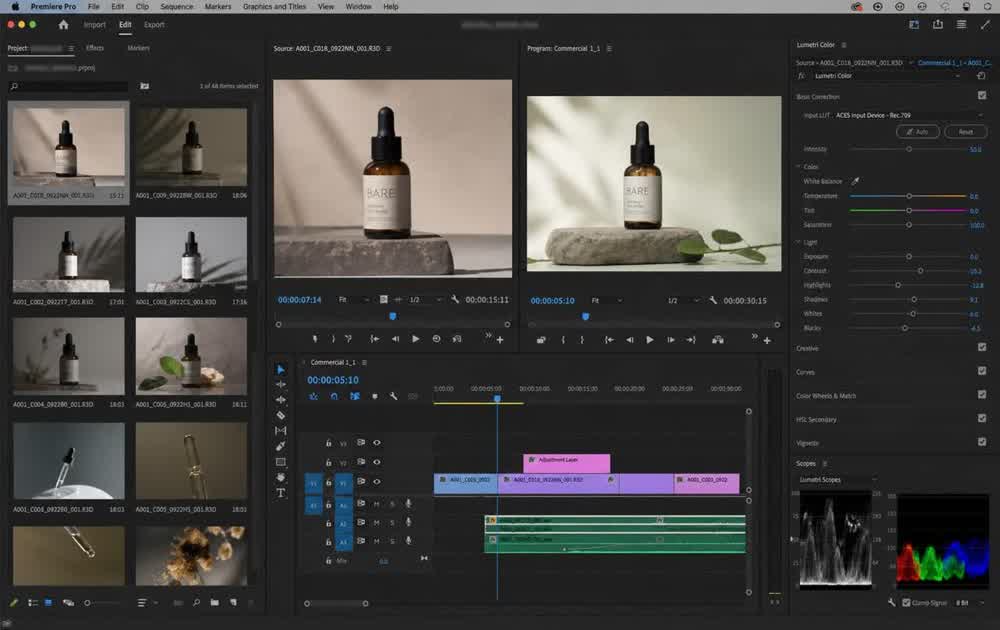Select the Rectangle tool
The height and width of the screenshot is (630, 1000).
(x=281, y=462)
